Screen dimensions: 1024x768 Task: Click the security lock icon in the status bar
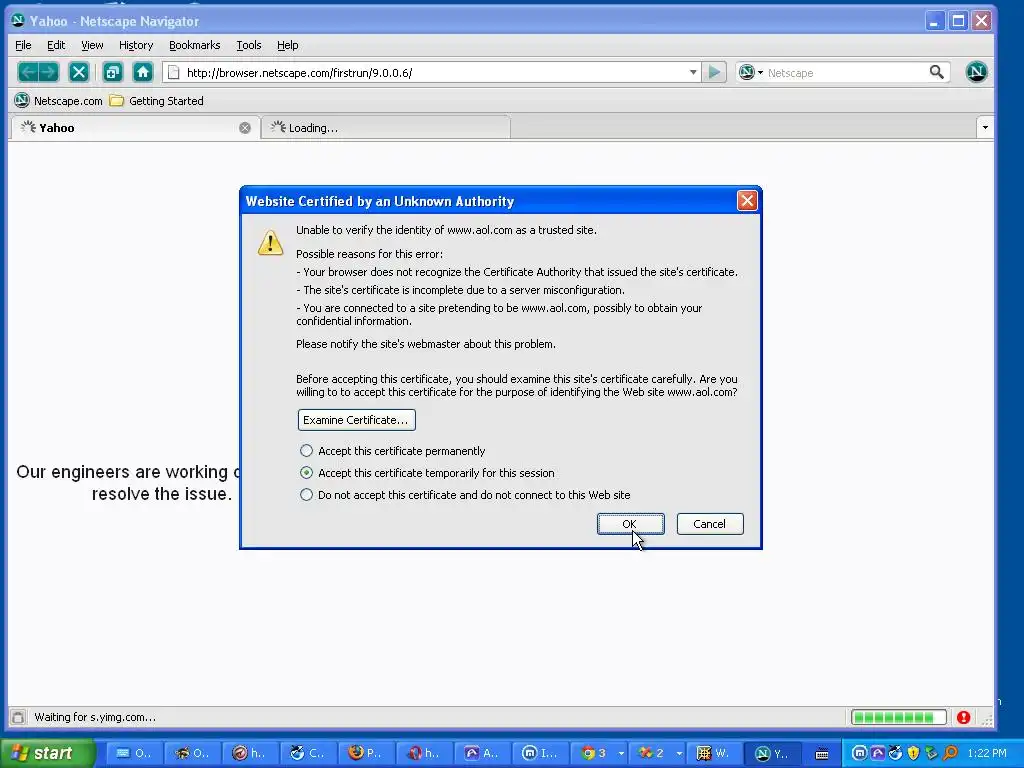point(18,717)
